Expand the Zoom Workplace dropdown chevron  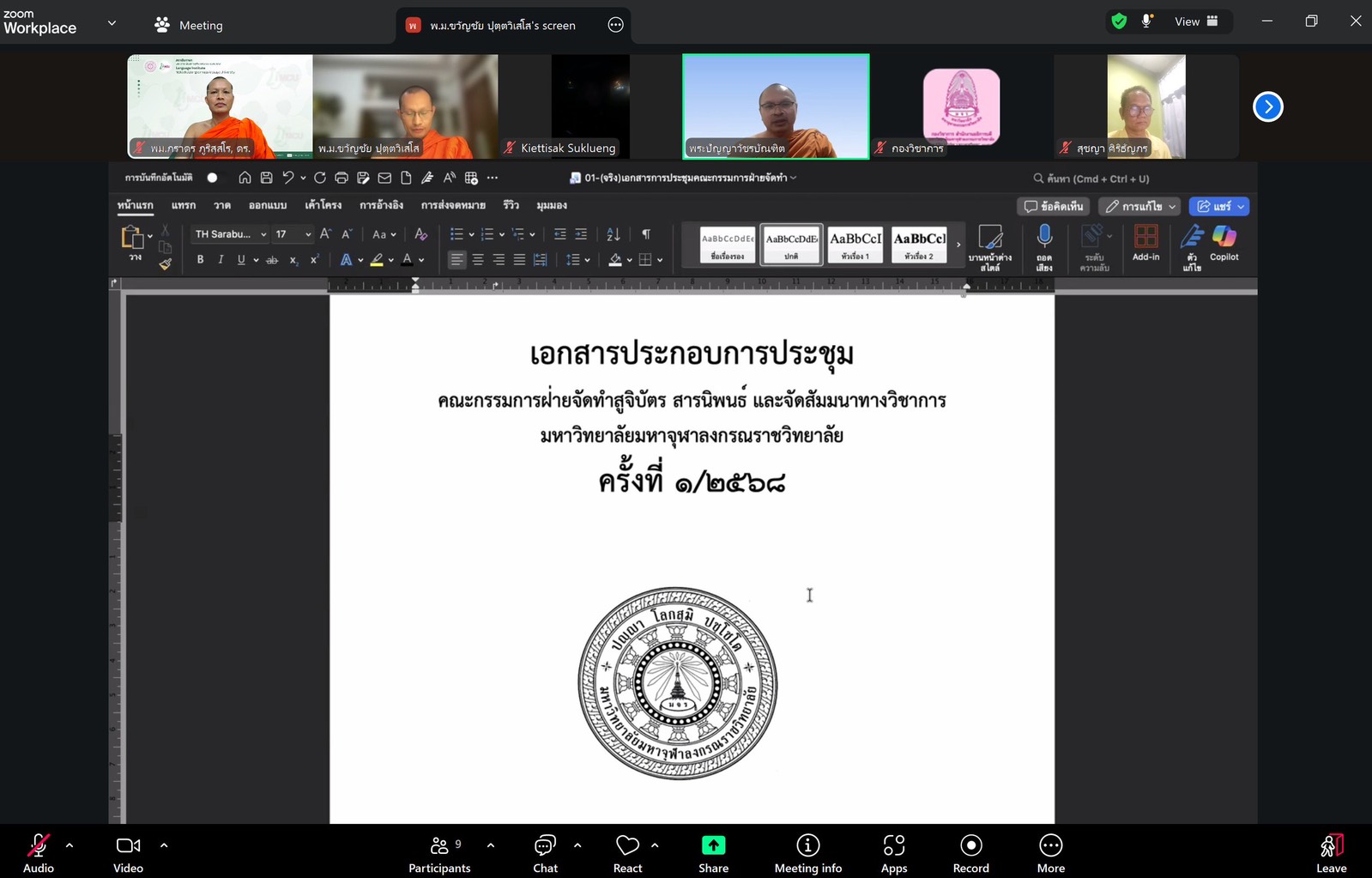pos(112,23)
